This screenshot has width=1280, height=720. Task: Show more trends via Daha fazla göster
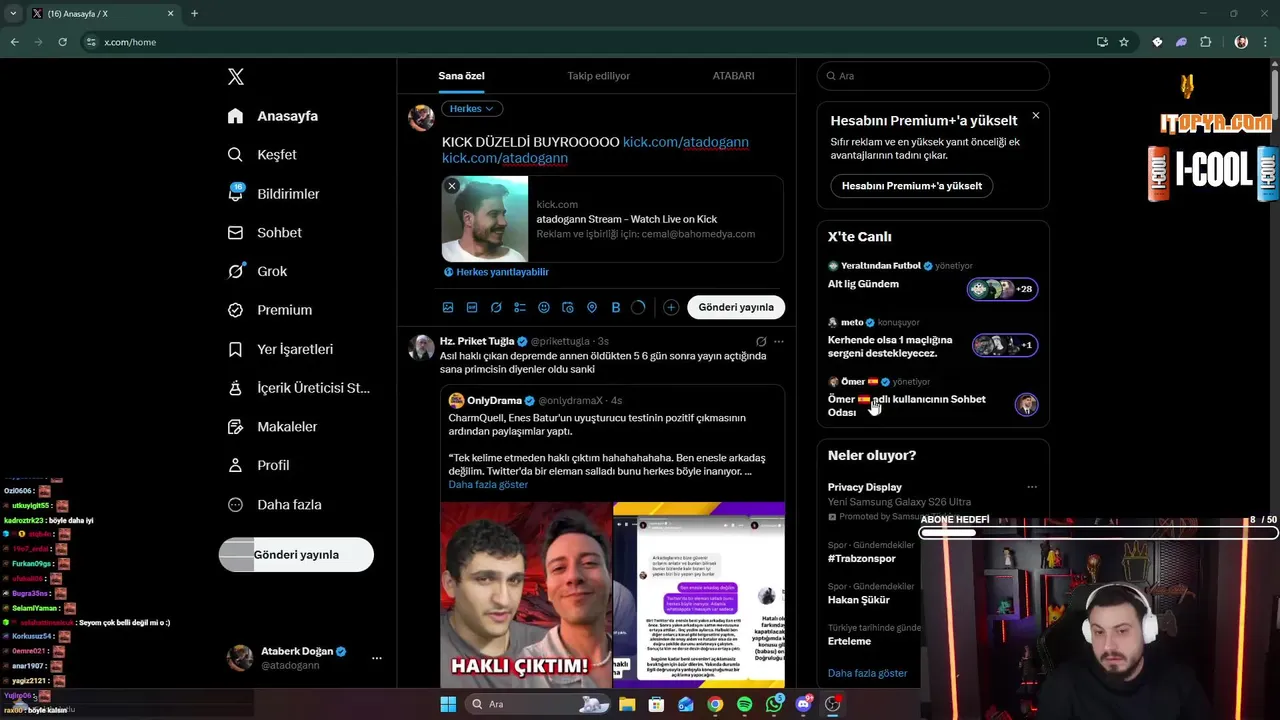coord(867,673)
